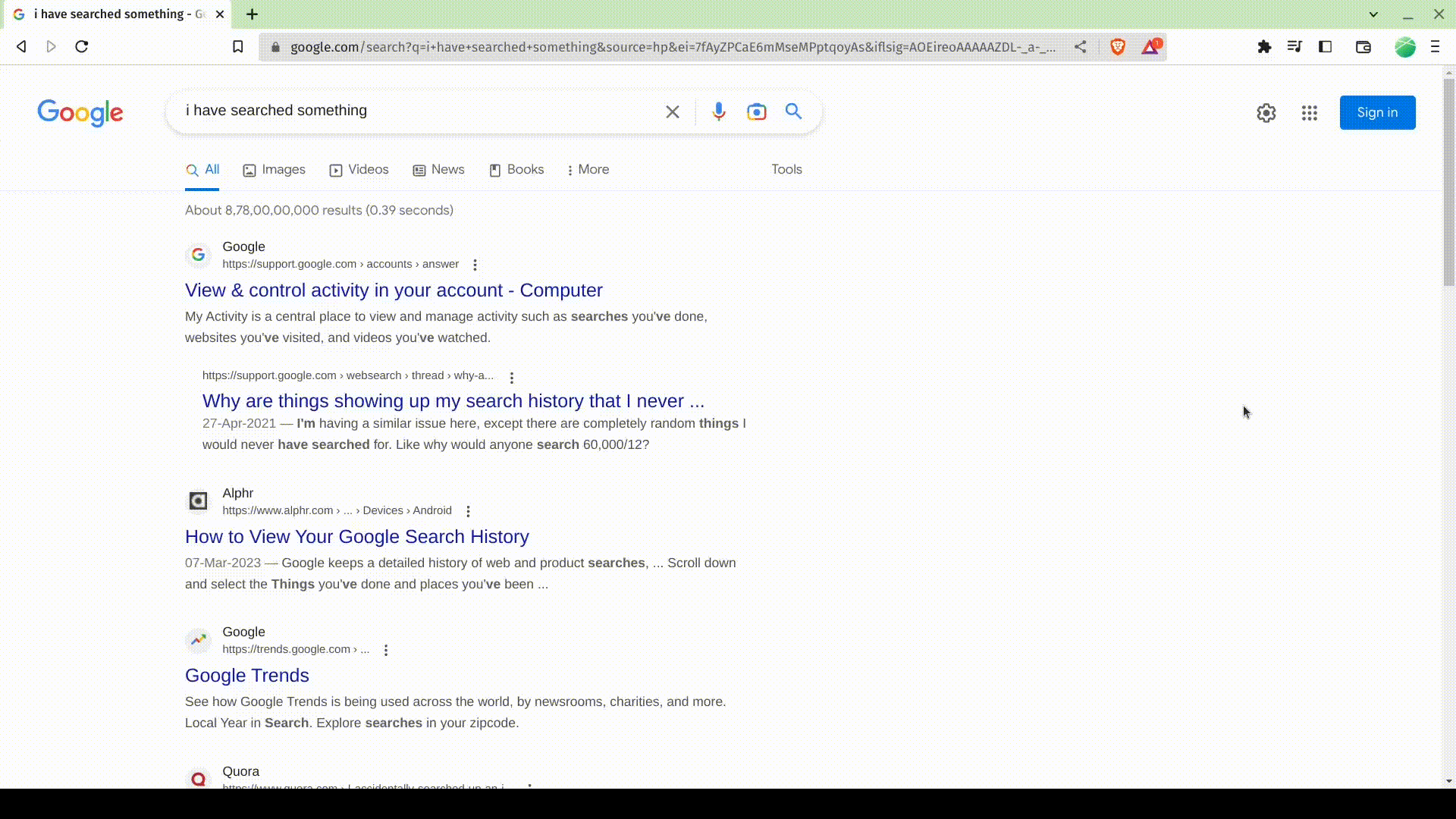
Task: Switch to Videos results
Action: (359, 170)
